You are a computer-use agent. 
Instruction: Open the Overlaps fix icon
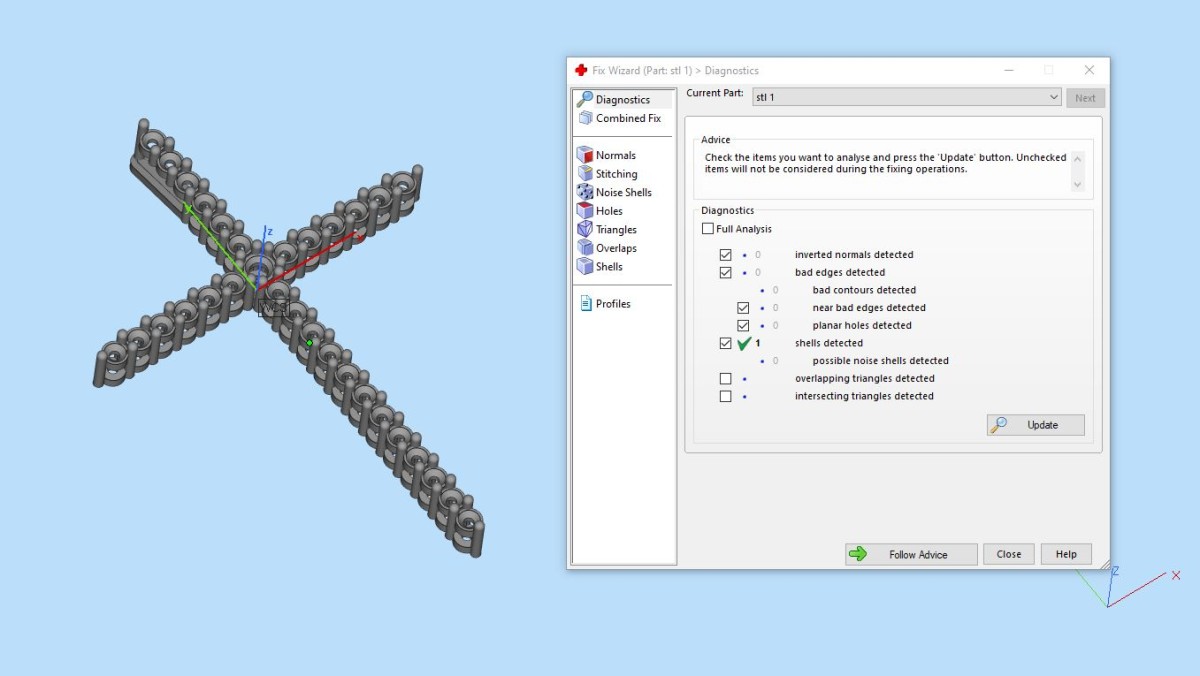(x=585, y=248)
